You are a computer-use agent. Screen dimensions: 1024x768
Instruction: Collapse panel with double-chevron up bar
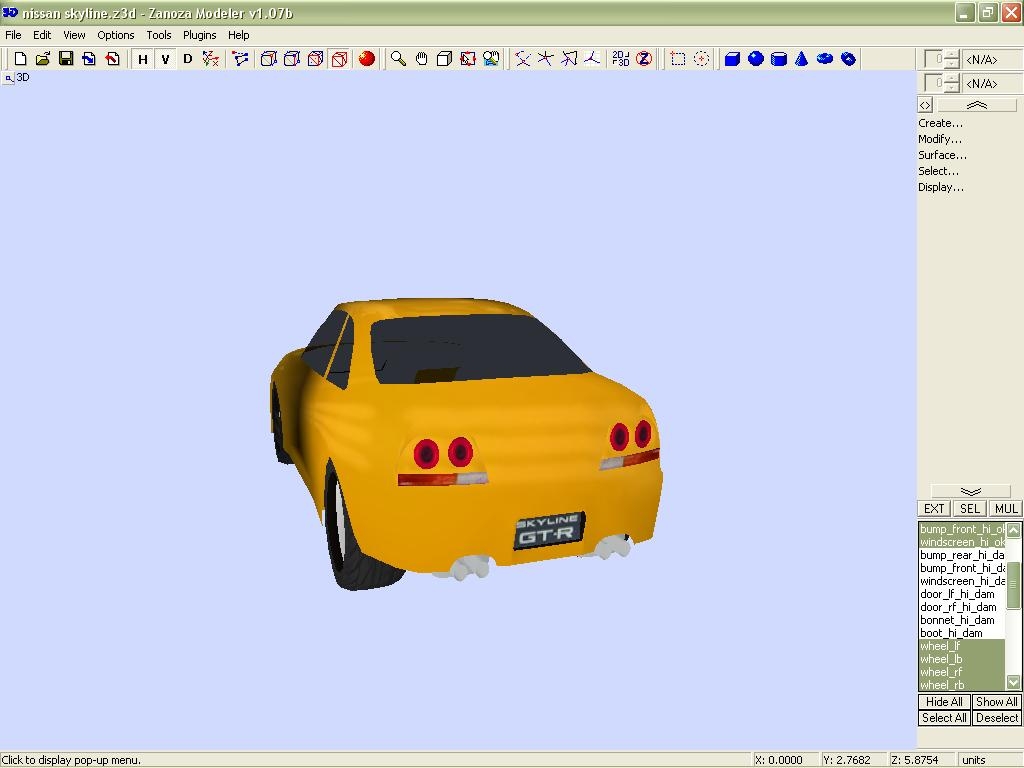click(x=976, y=105)
